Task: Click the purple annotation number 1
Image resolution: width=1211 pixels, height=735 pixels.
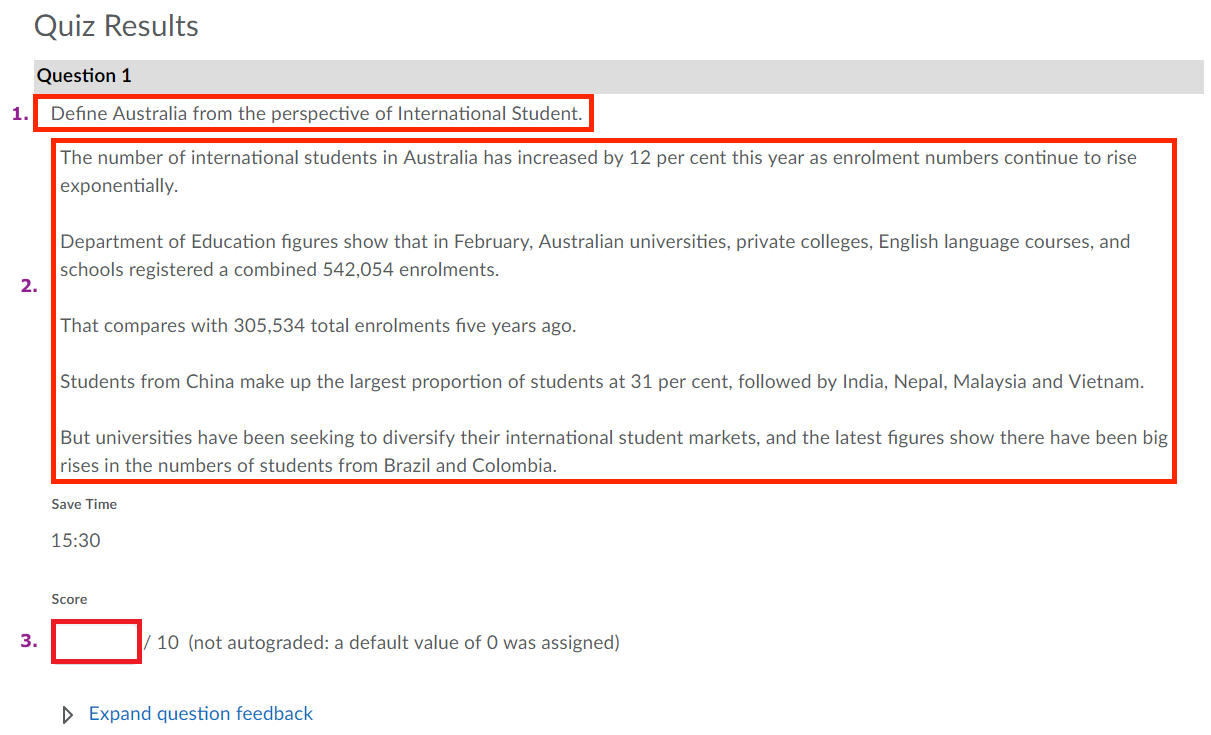Action: (19, 114)
